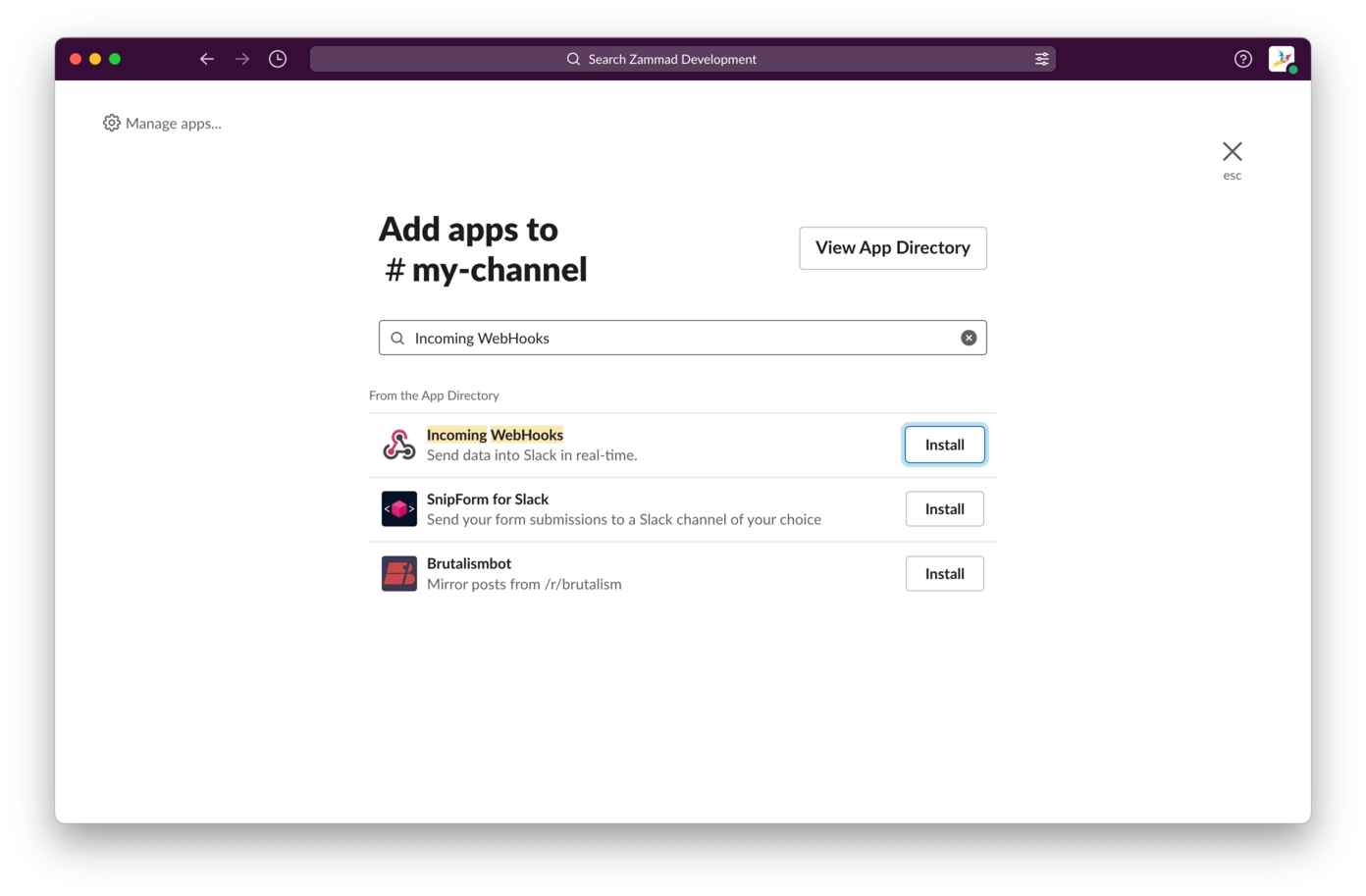
Task: Open user profile avatar
Action: (1282, 59)
